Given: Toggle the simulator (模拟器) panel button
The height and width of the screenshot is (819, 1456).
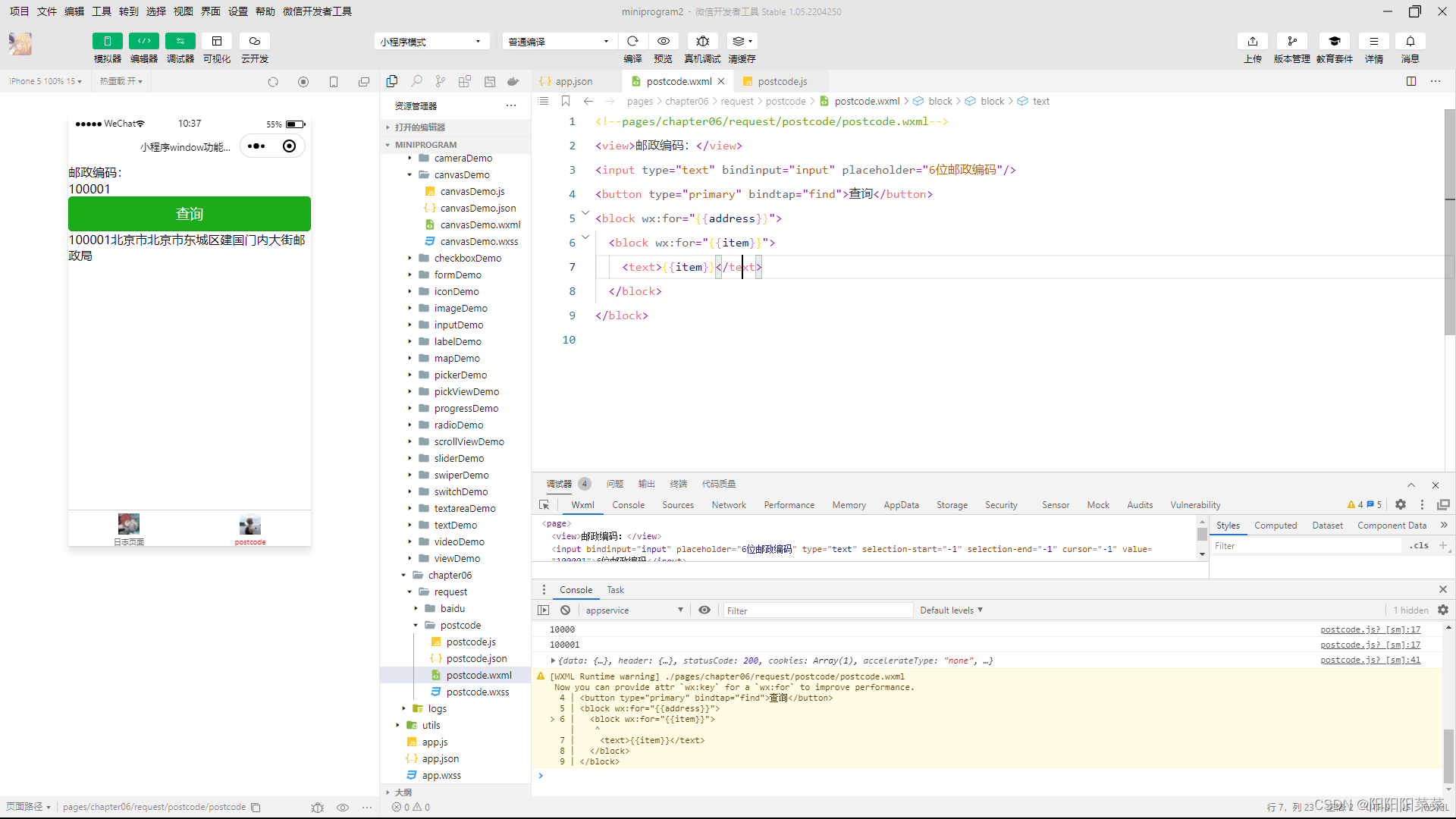Looking at the screenshot, I should (x=107, y=41).
